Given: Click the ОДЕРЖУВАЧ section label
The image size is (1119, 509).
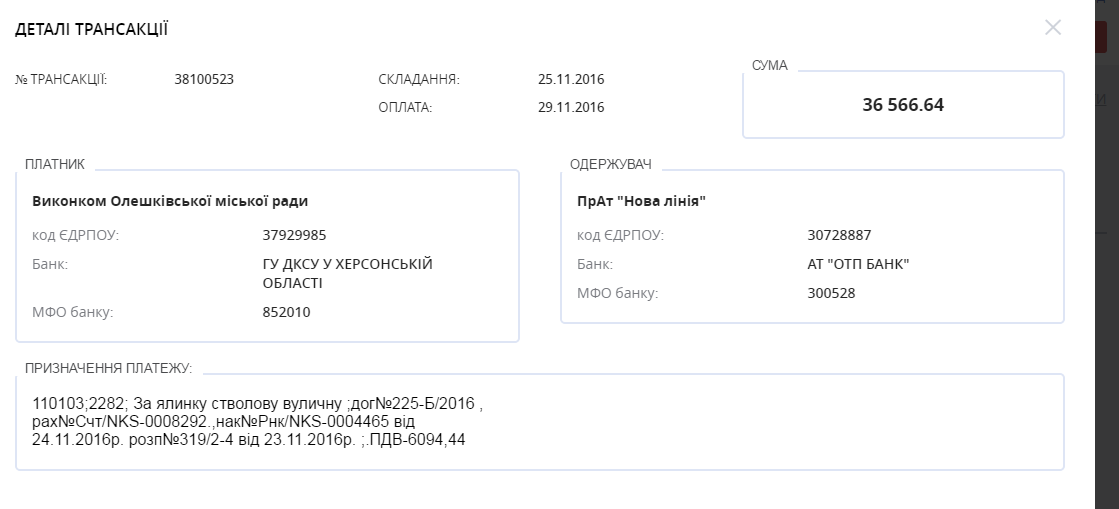Looking at the screenshot, I should pos(611,165).
